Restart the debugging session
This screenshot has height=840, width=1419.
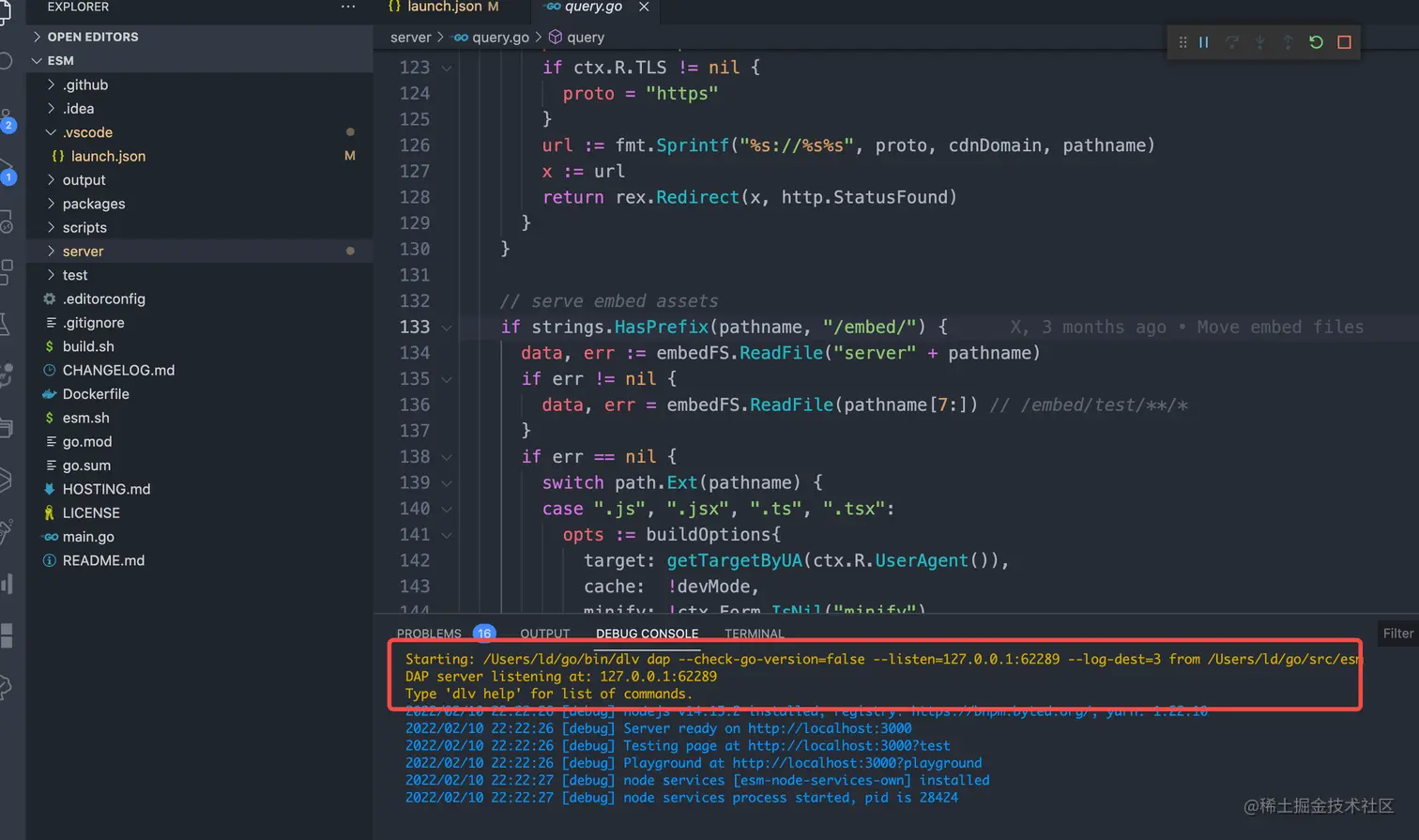[x=1316, y=42]
